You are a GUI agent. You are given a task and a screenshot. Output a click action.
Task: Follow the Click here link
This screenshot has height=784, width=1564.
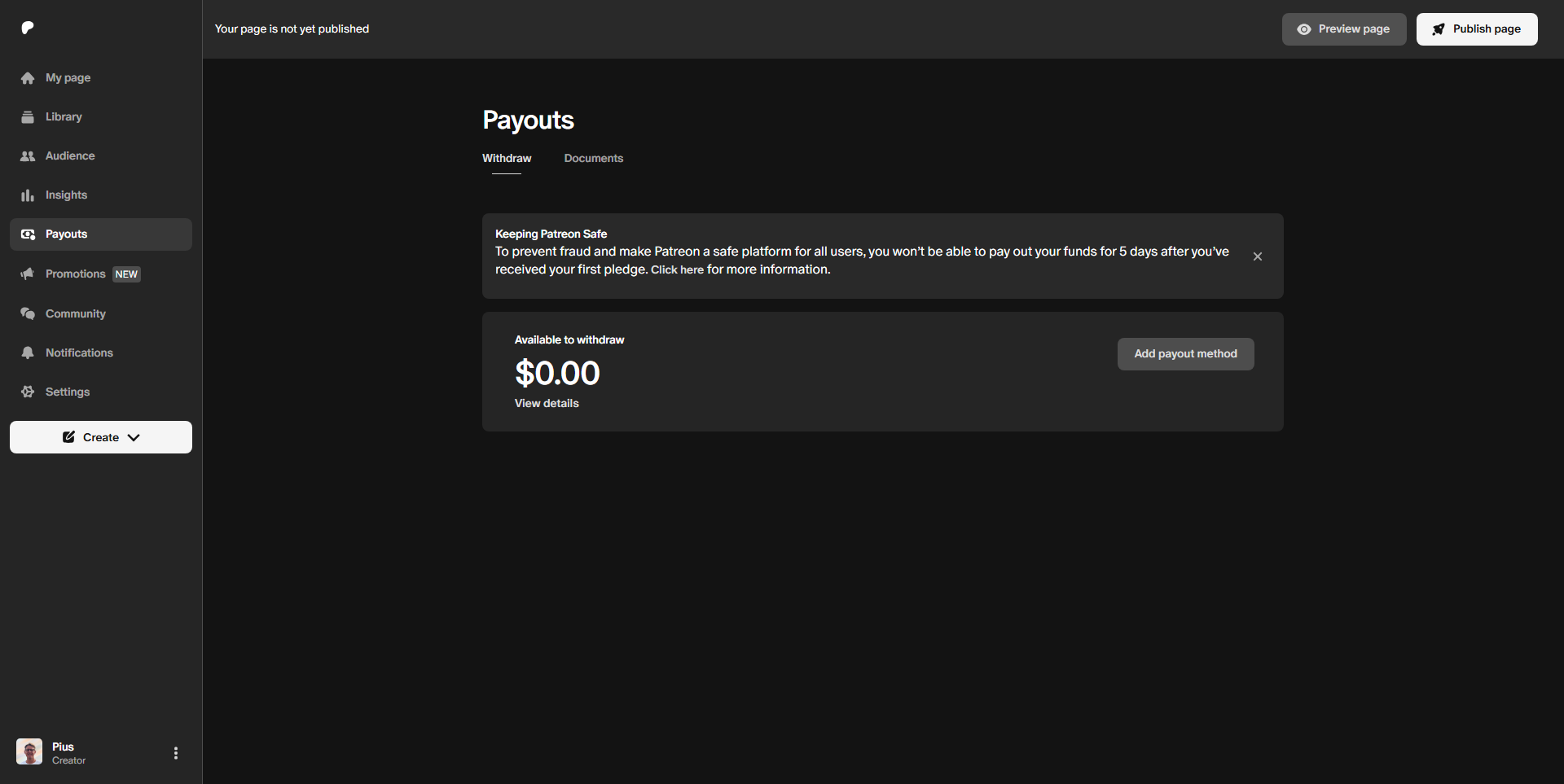pos(677,270)
